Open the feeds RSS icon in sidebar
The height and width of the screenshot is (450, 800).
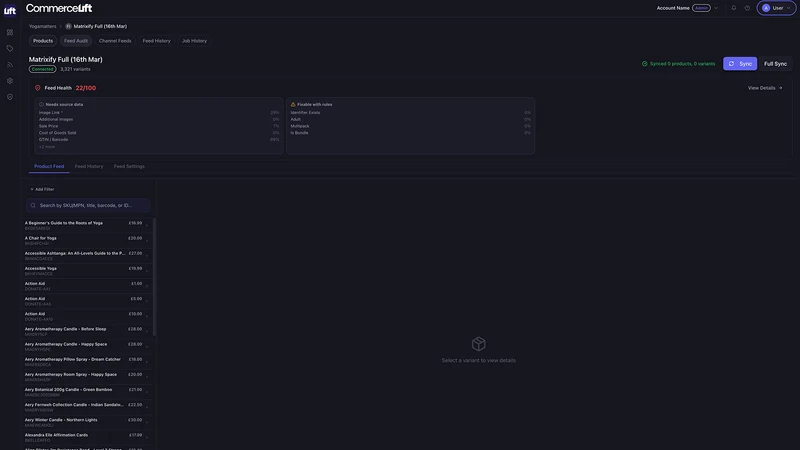coord(10,65)
